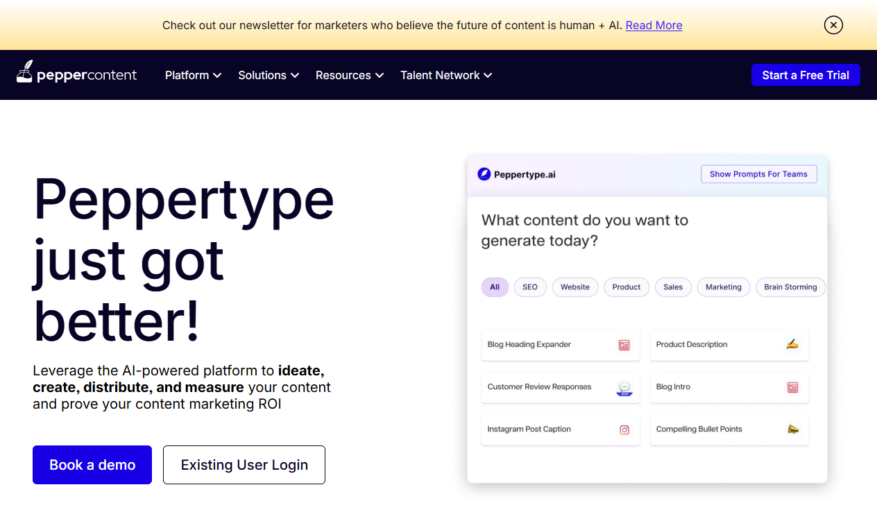The height and width of the screenshot is (528, 877).
Task: Select the Brain Storming category filter
Action: 790,287
